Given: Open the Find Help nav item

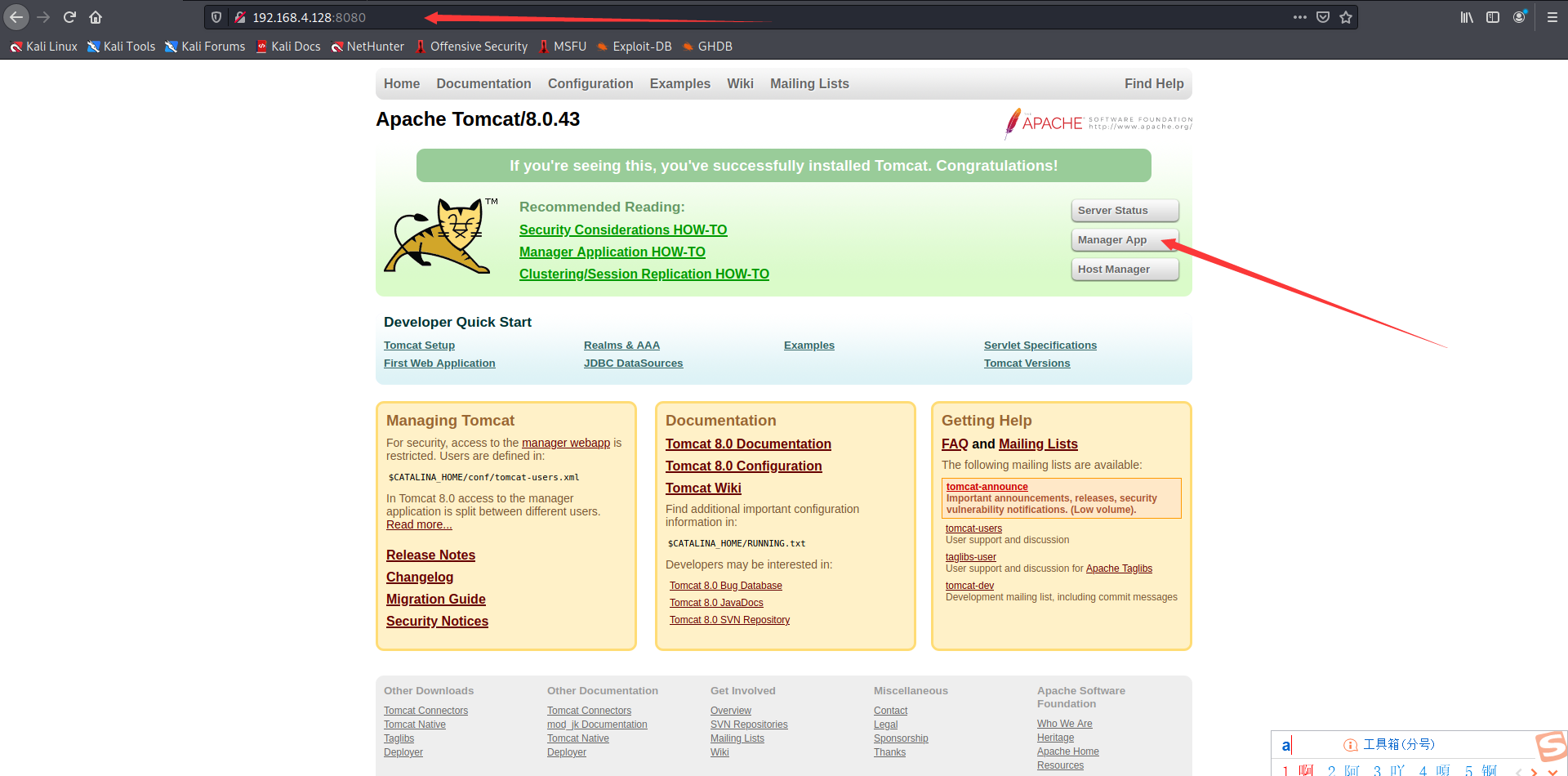Looking at the screenshot, I should point(1154,83).
